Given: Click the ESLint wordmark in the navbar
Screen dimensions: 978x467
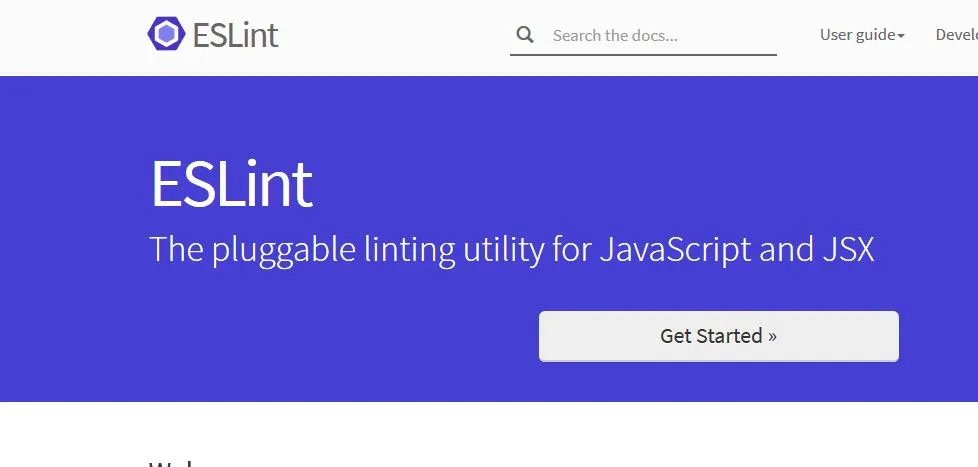Looking at the screenshot, I should coord(235,35).
